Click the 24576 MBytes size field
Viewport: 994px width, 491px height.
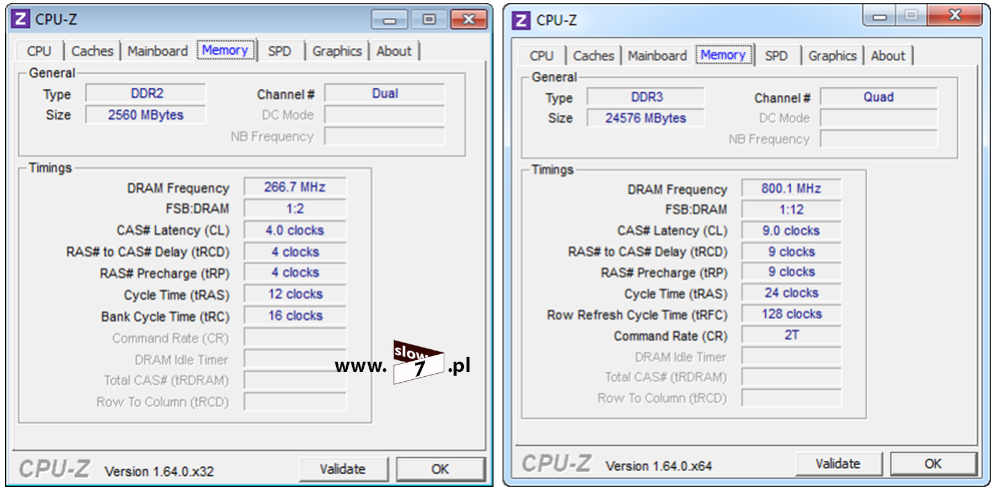(646, 118)
